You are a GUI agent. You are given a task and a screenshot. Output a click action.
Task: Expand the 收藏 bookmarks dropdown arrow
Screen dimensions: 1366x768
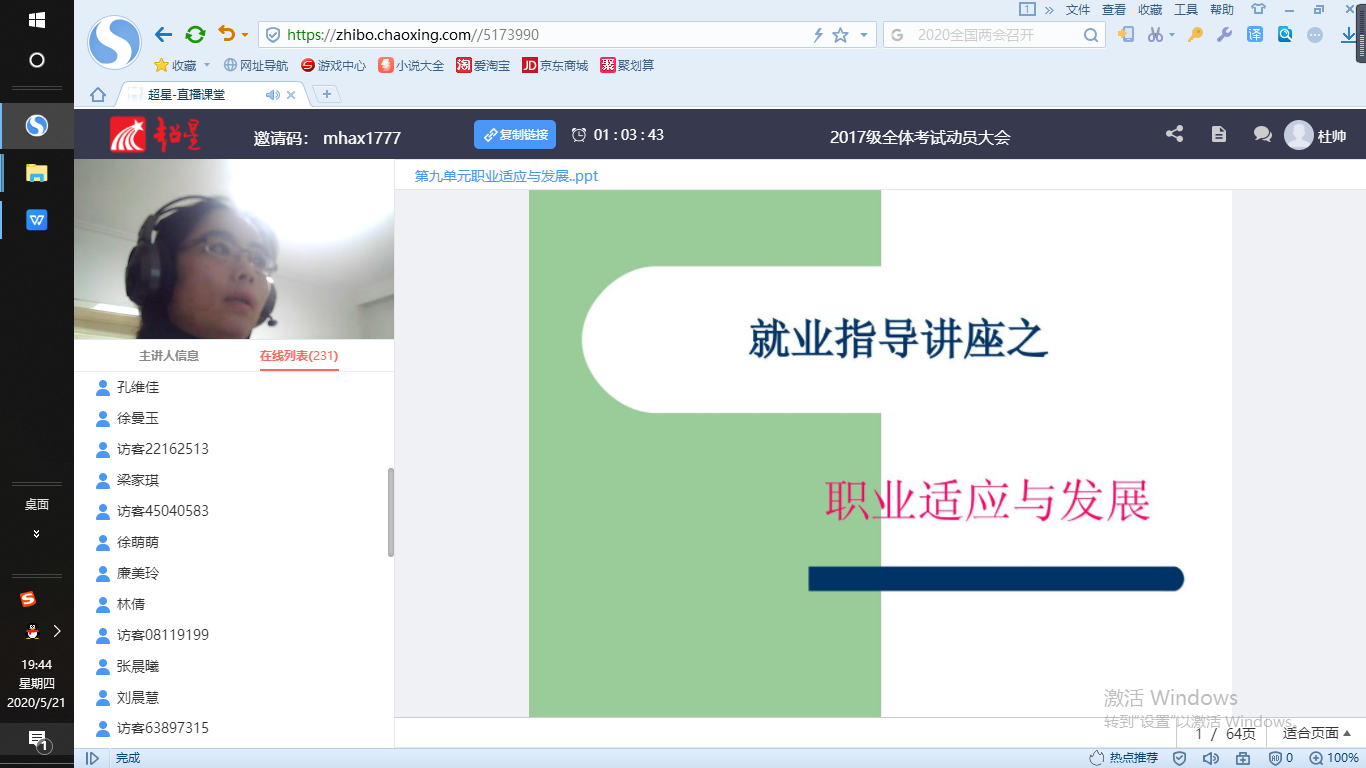(x=207, y=66)
